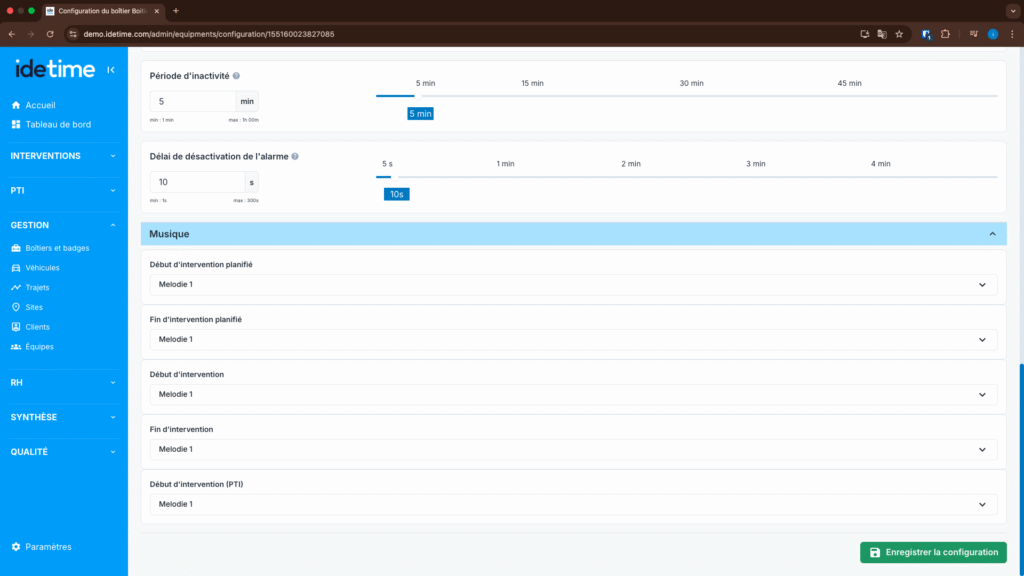The width and height of the screenshot is (1024, 576).
Task: Open the Début d'intervention (PTI) dropdown
Action: 573,504
